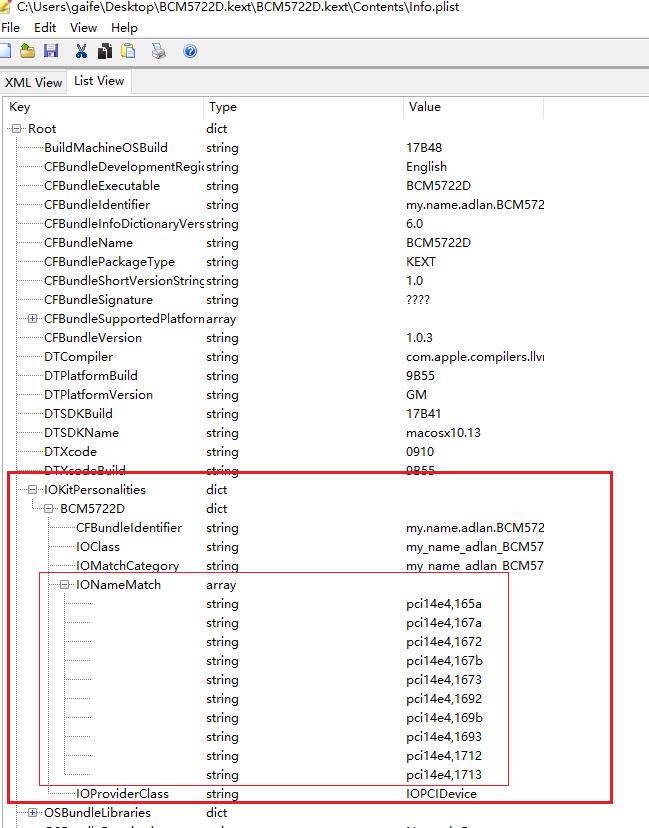Collapse the IONameMatch array node

coord(65,585)
